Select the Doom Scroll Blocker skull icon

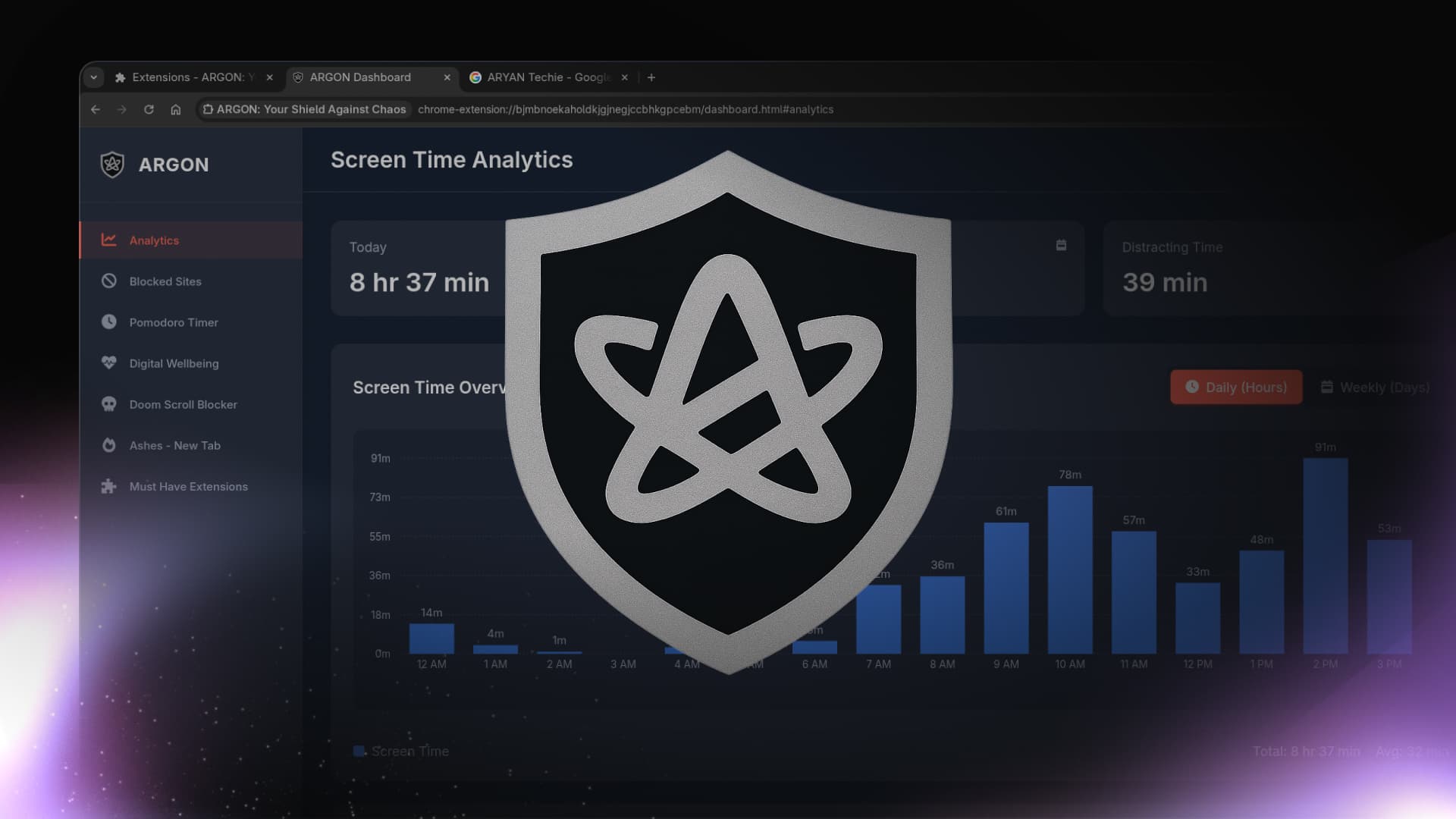(x=110, y=404)
